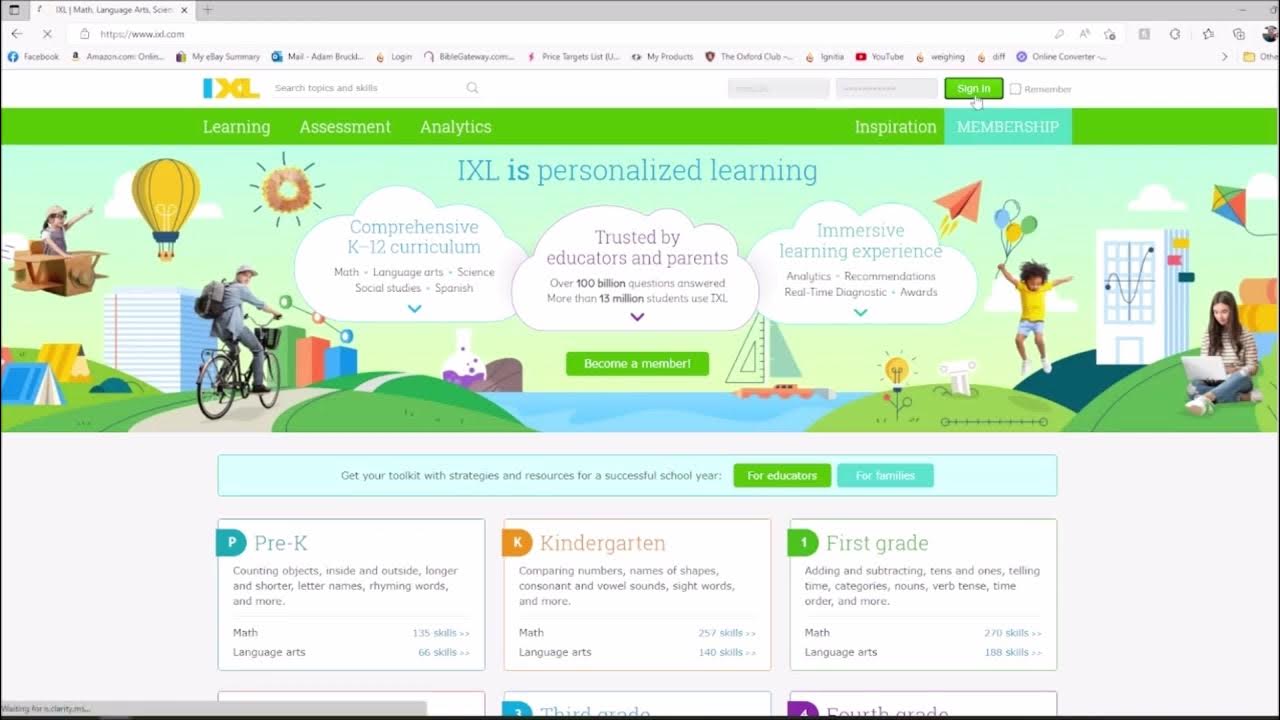Open My Products bookmark
The height and width of the screenshot is (720, 1280).
662,57
